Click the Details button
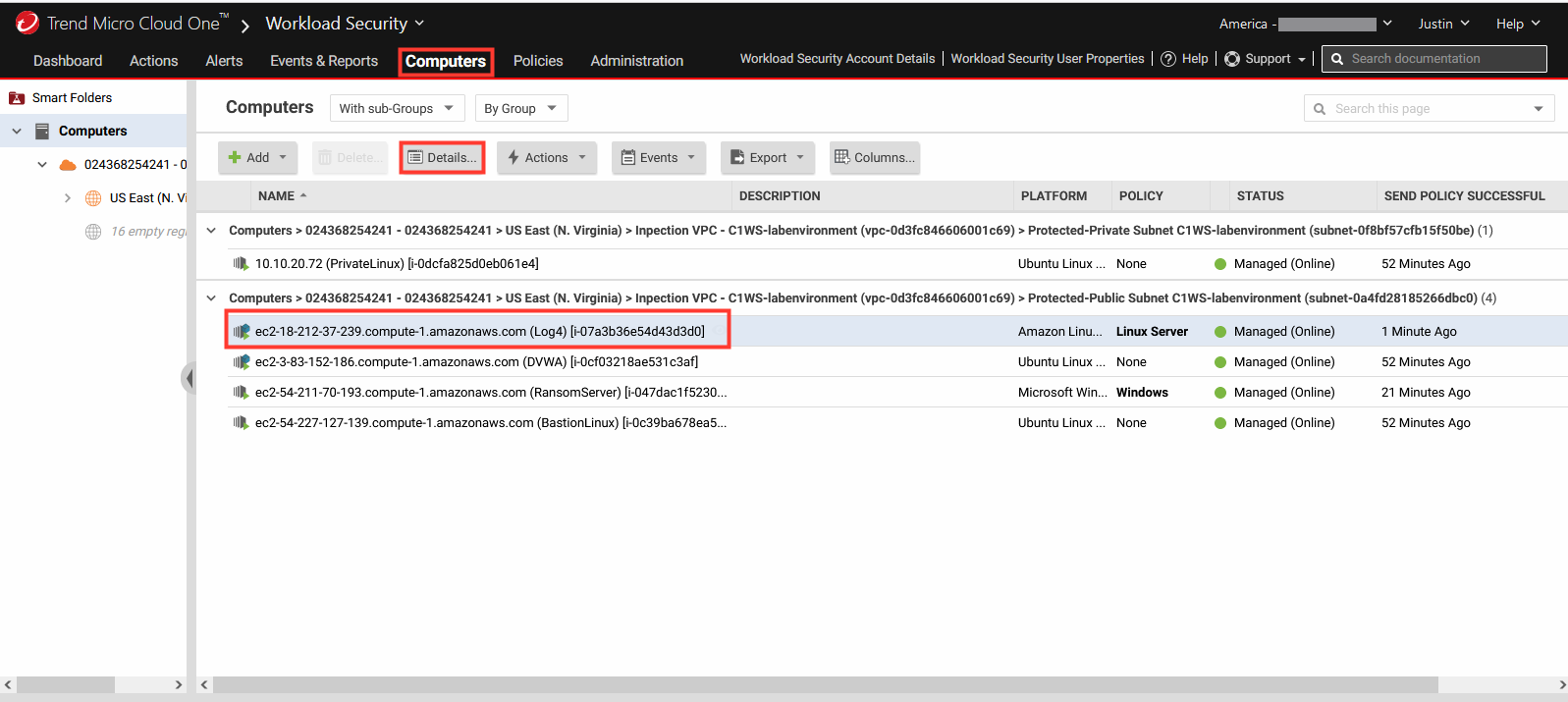 point(442,157)
